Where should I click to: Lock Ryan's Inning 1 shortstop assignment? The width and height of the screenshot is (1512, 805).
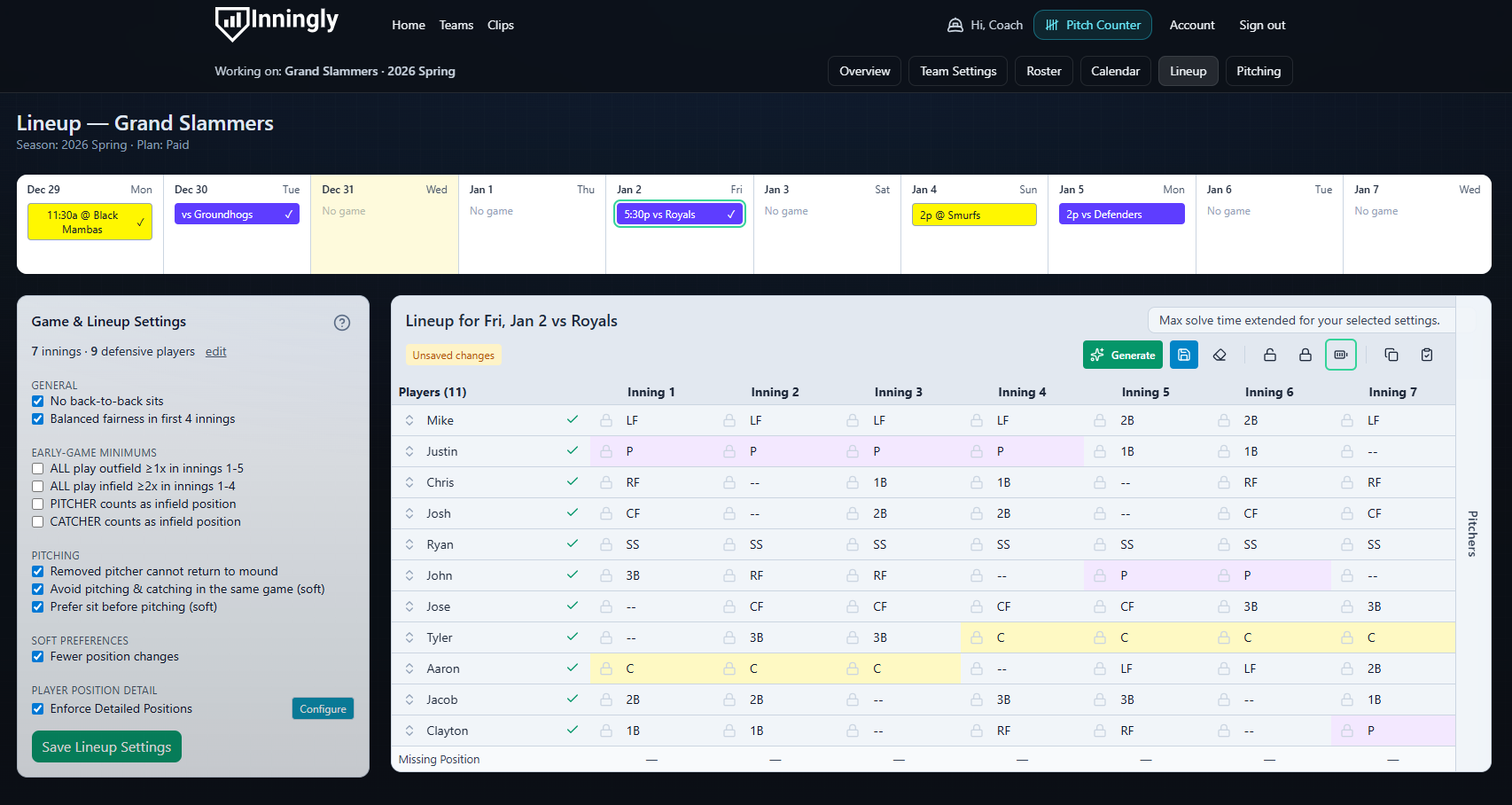(605, 543)
